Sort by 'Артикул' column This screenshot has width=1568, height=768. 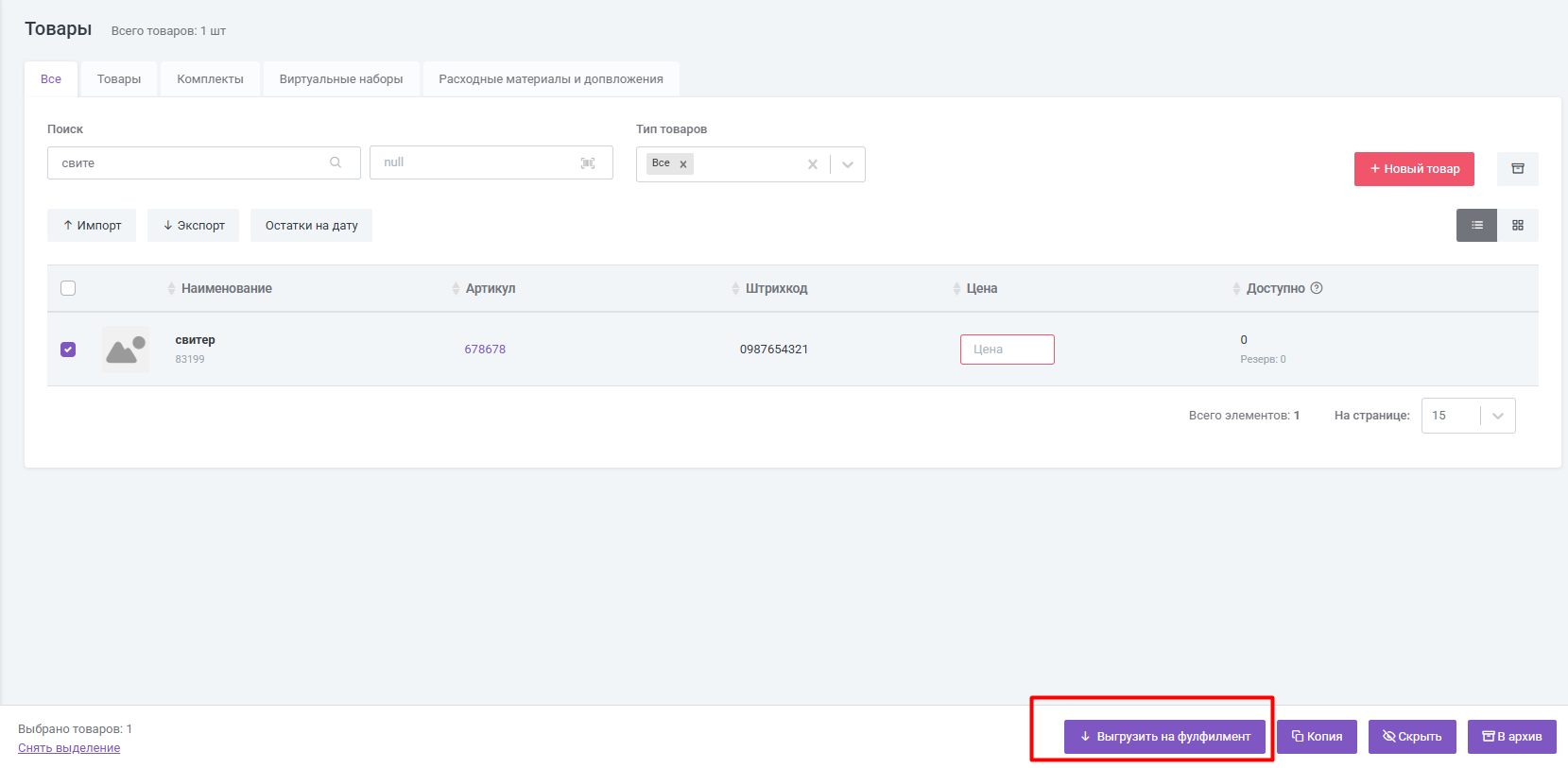pos(484,288)
